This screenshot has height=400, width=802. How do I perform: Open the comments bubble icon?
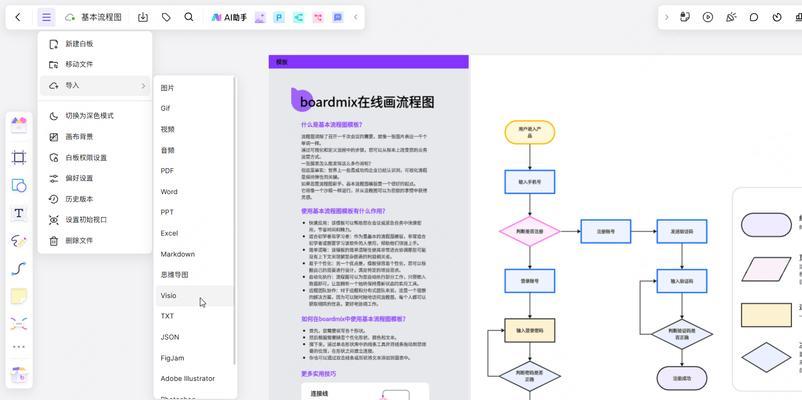(754, 17)
